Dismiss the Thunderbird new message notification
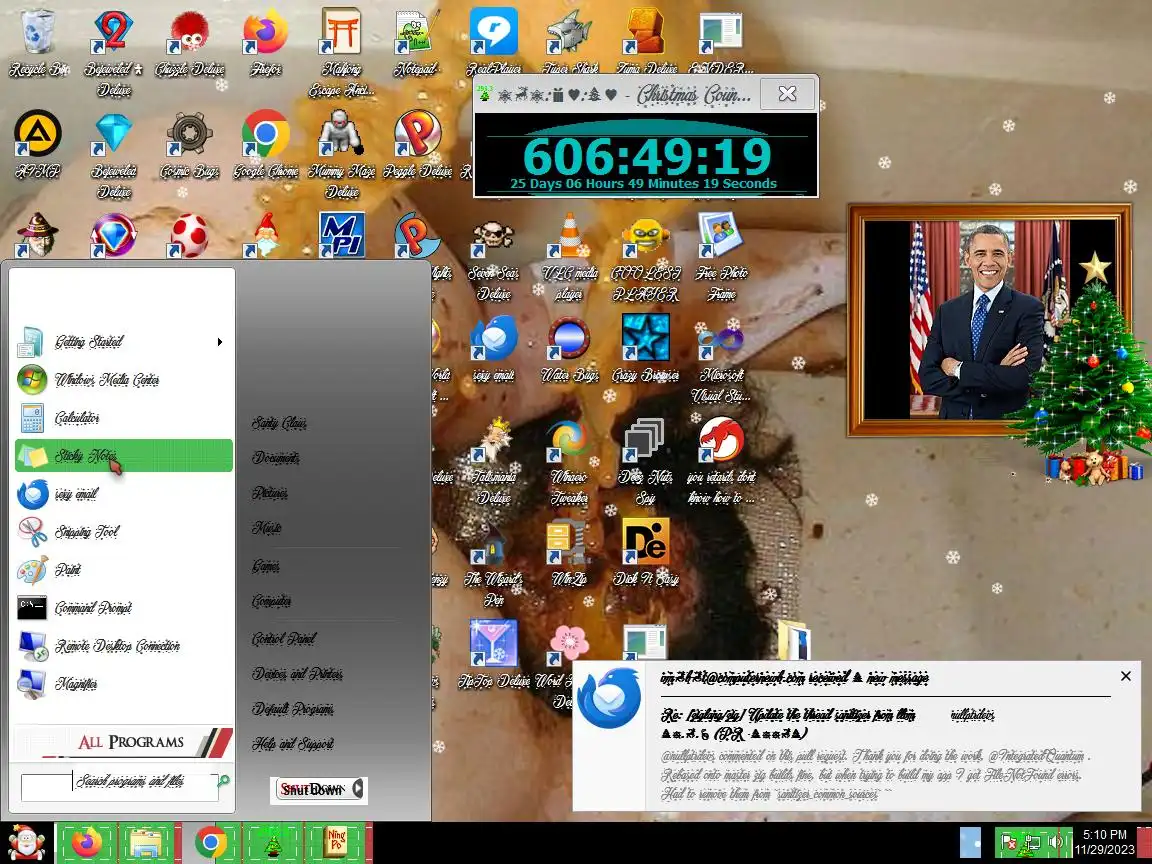 coord(1126,676)
